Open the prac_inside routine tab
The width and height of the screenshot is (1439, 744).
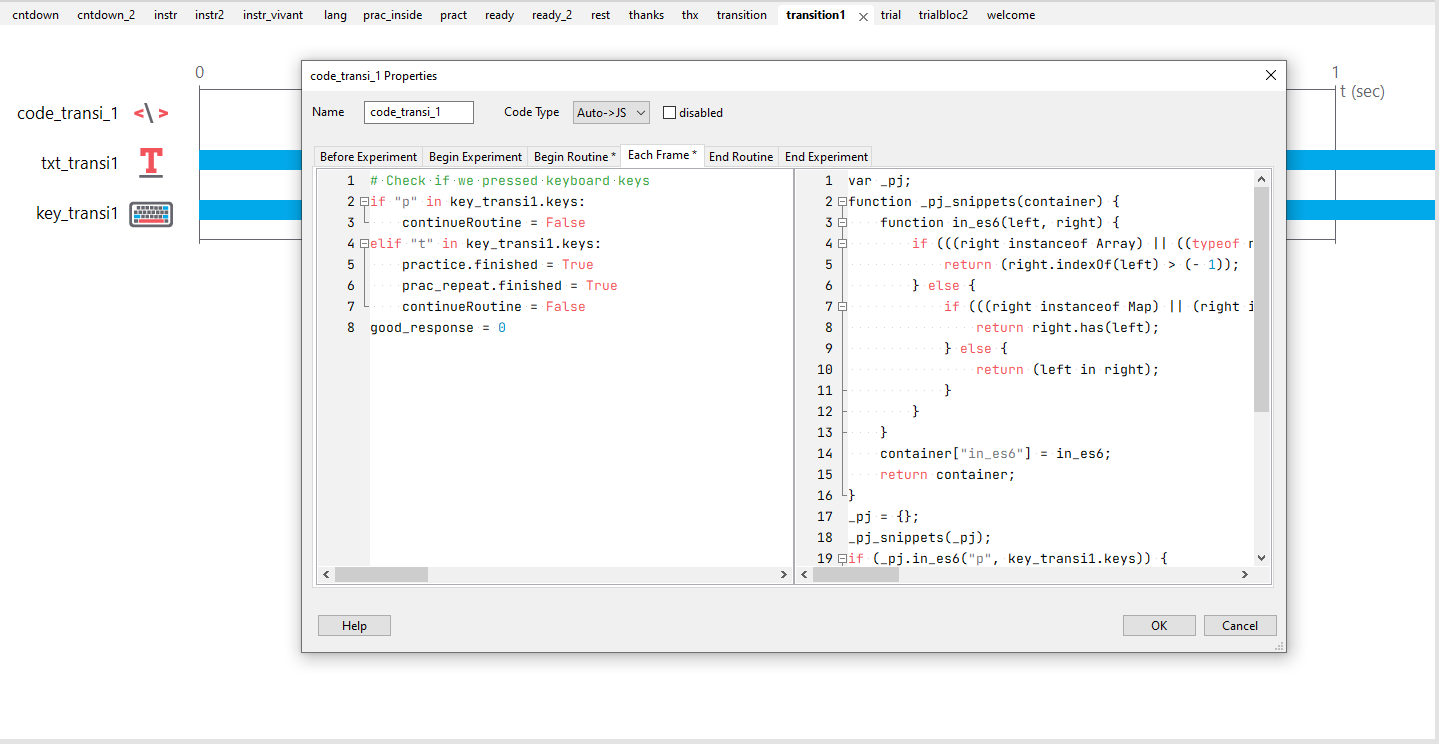click(x=393, y=15)
